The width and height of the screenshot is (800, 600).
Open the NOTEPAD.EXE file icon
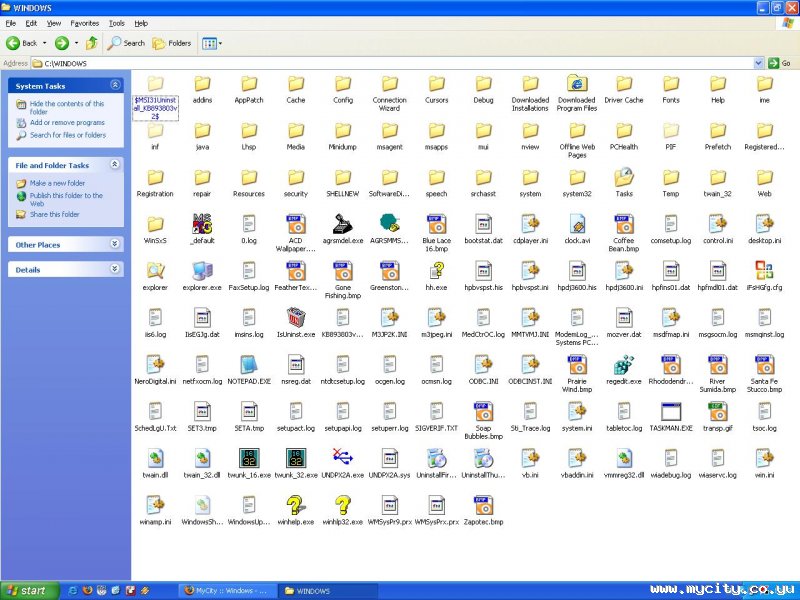pos(249,364)
